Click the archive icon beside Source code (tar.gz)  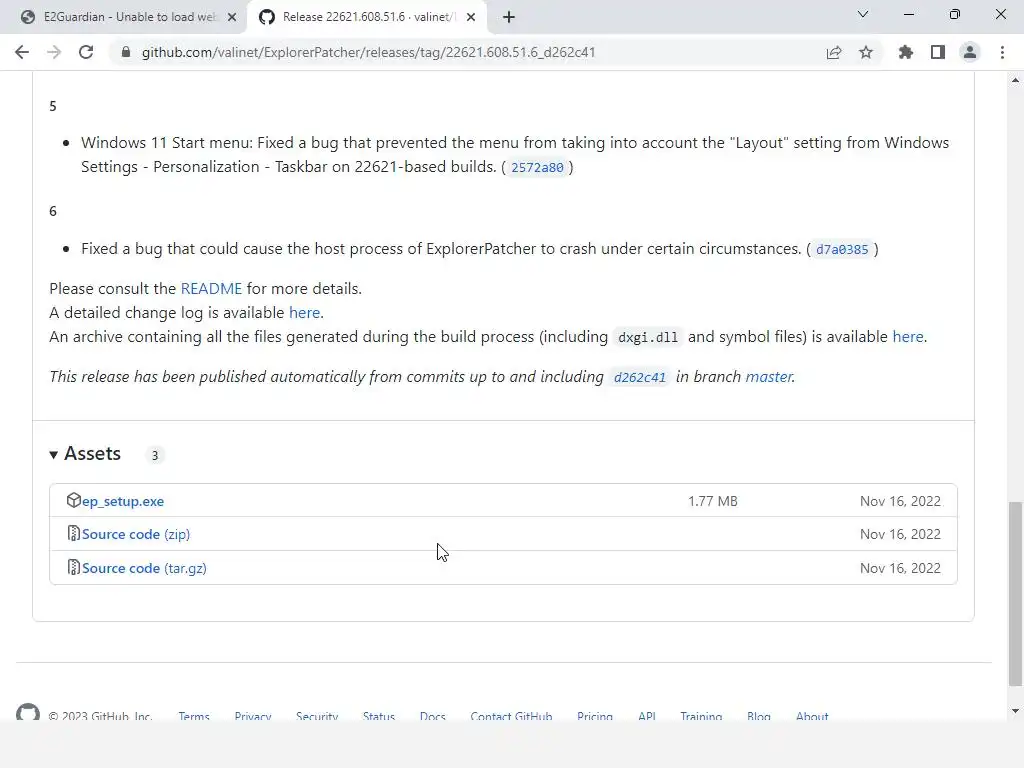coord(73,567)
